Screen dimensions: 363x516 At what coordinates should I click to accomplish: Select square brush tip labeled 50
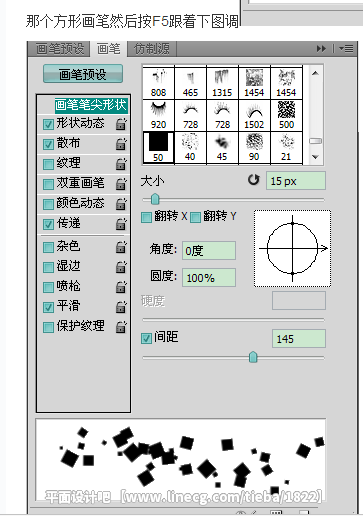coord(158,147)
